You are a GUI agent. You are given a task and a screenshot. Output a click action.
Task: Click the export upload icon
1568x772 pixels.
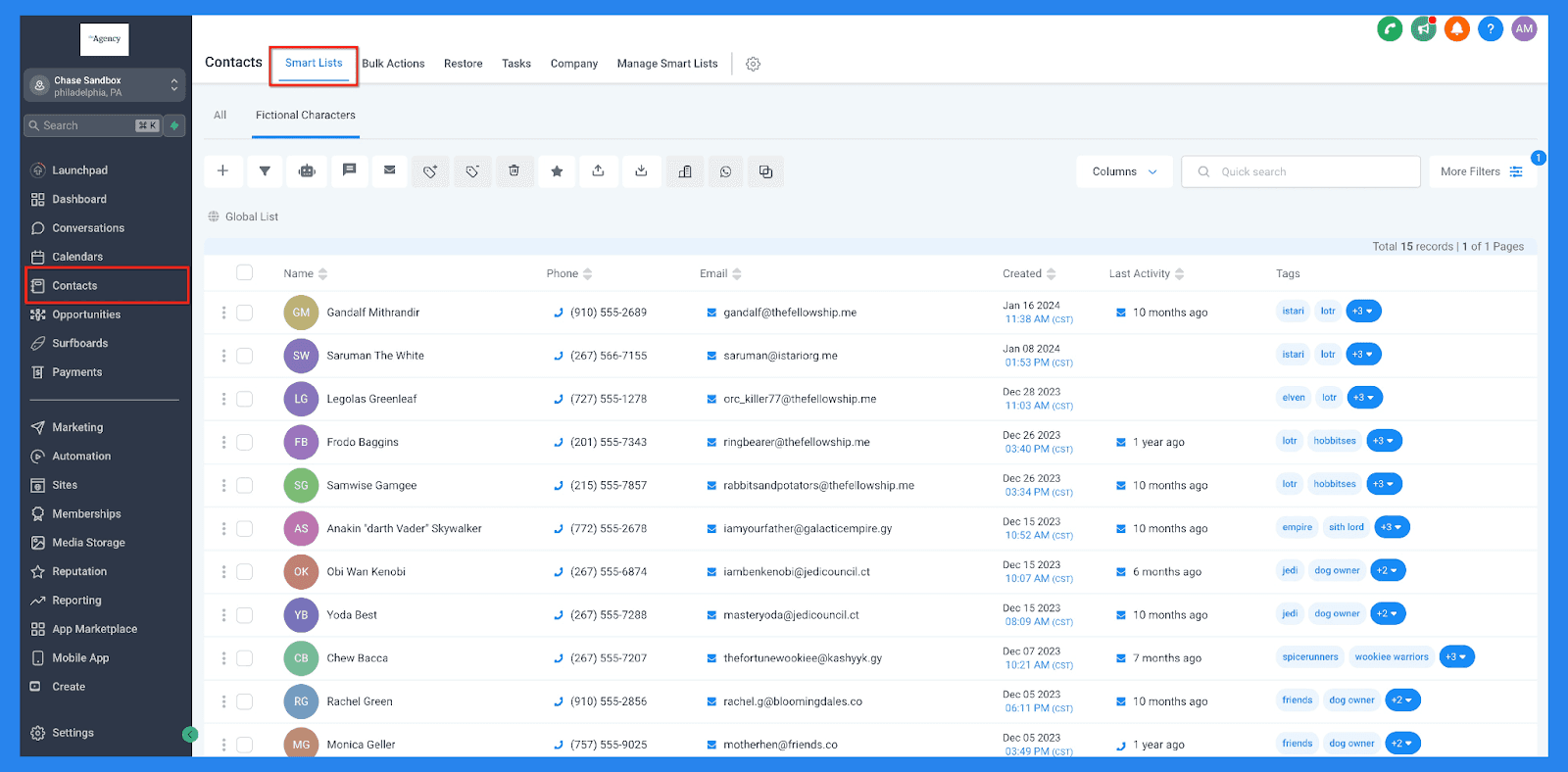click(x=599, y=171)
